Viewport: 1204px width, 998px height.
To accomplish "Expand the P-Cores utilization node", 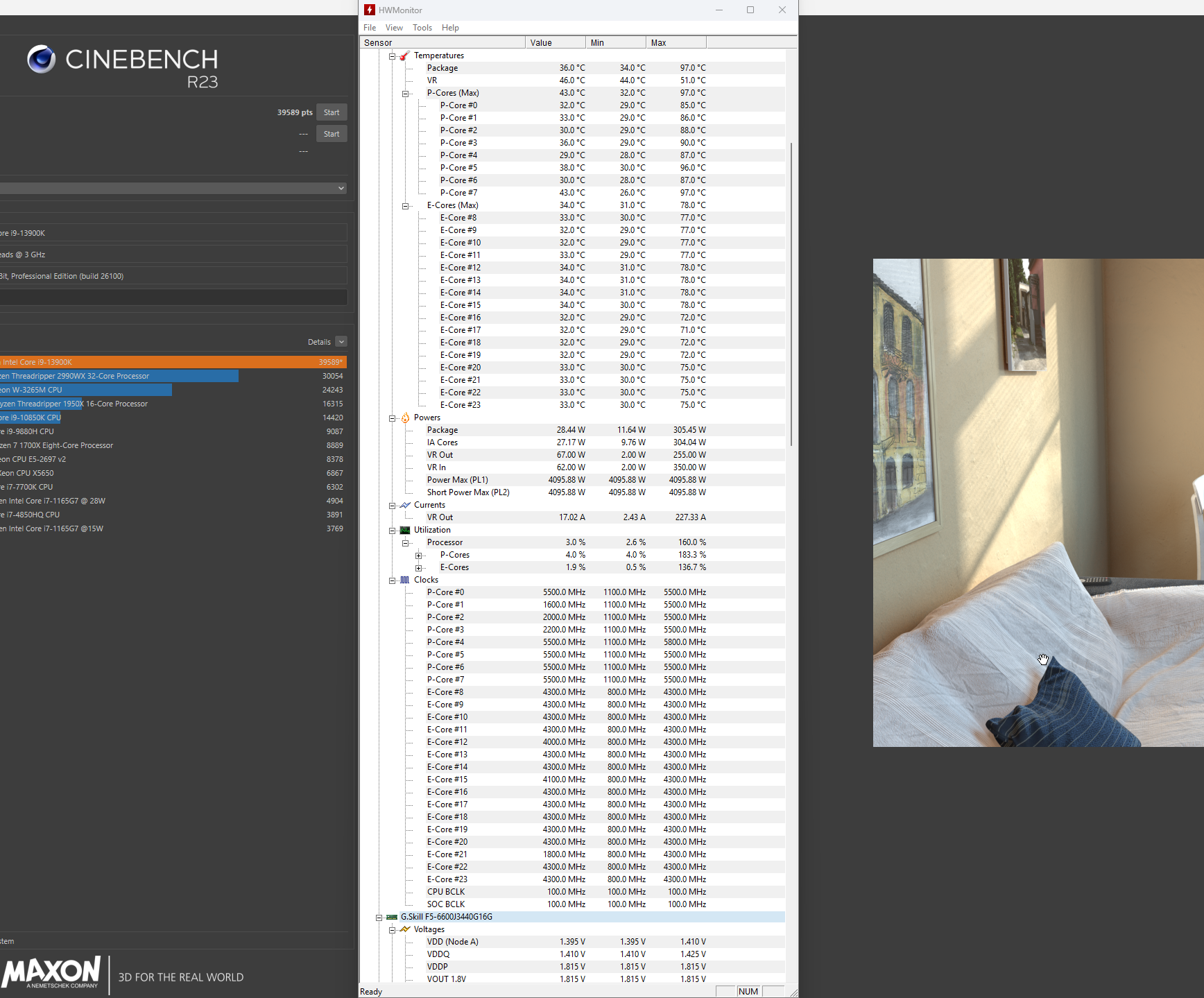I will pos(418,556).
